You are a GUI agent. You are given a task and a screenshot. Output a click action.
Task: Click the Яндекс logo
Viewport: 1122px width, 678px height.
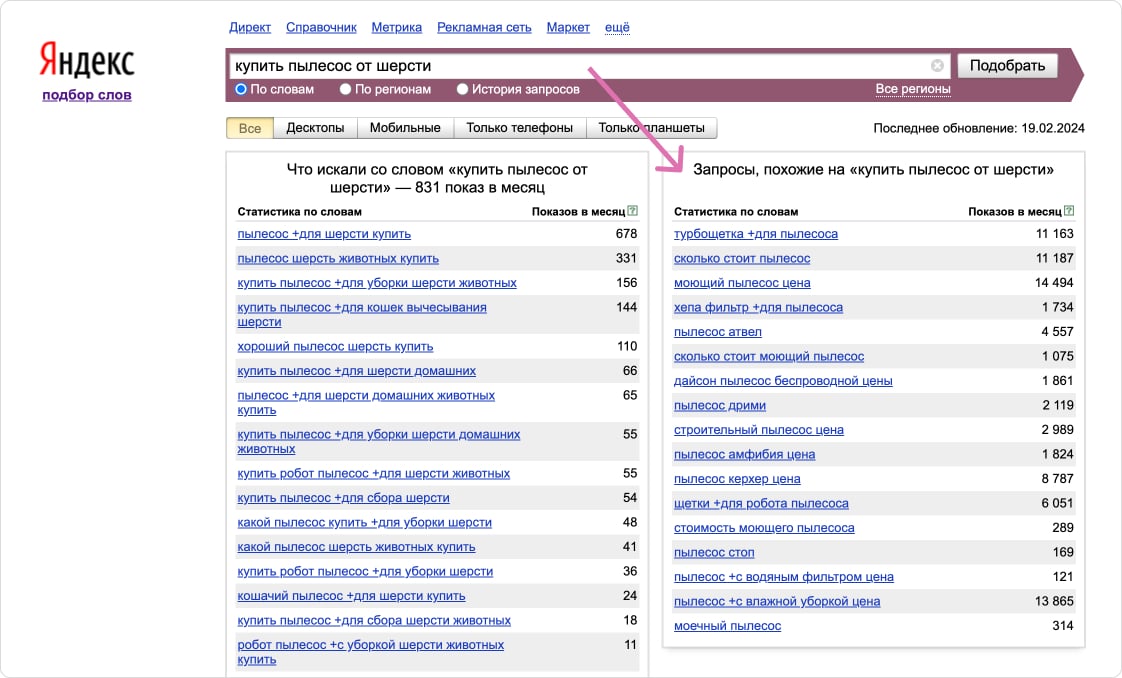point(87,61)
